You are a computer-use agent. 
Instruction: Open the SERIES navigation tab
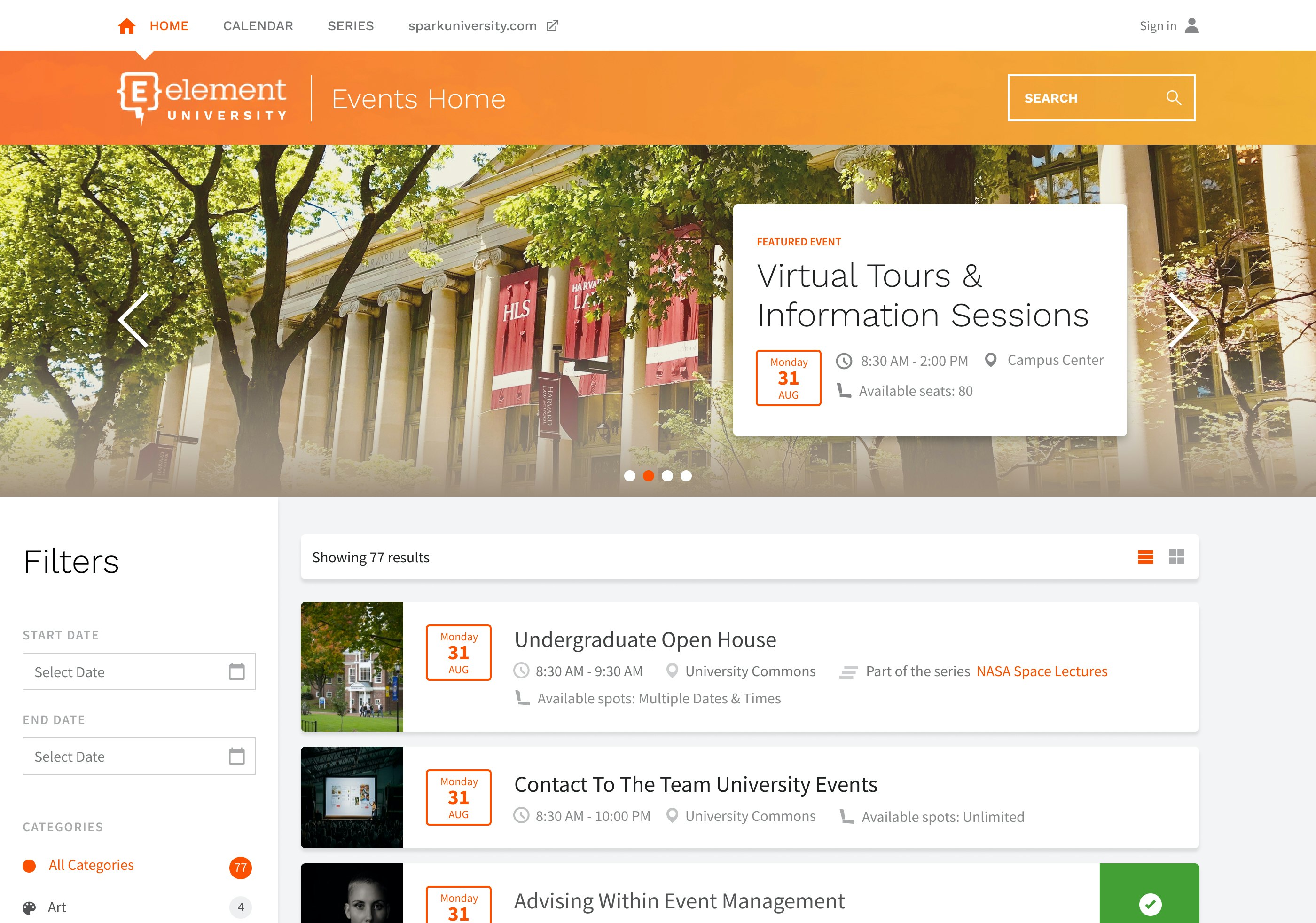[350, 25]
